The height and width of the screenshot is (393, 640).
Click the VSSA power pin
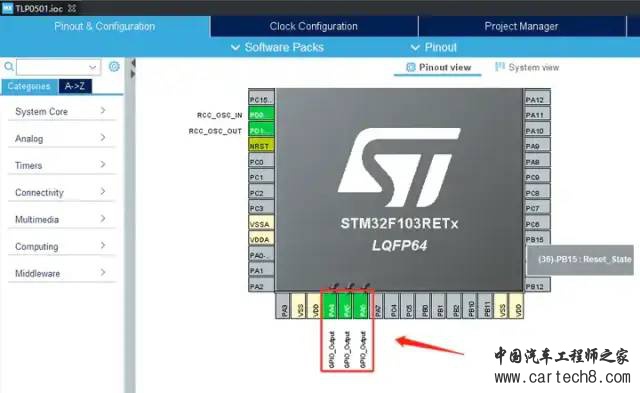(x=261, y=224)
